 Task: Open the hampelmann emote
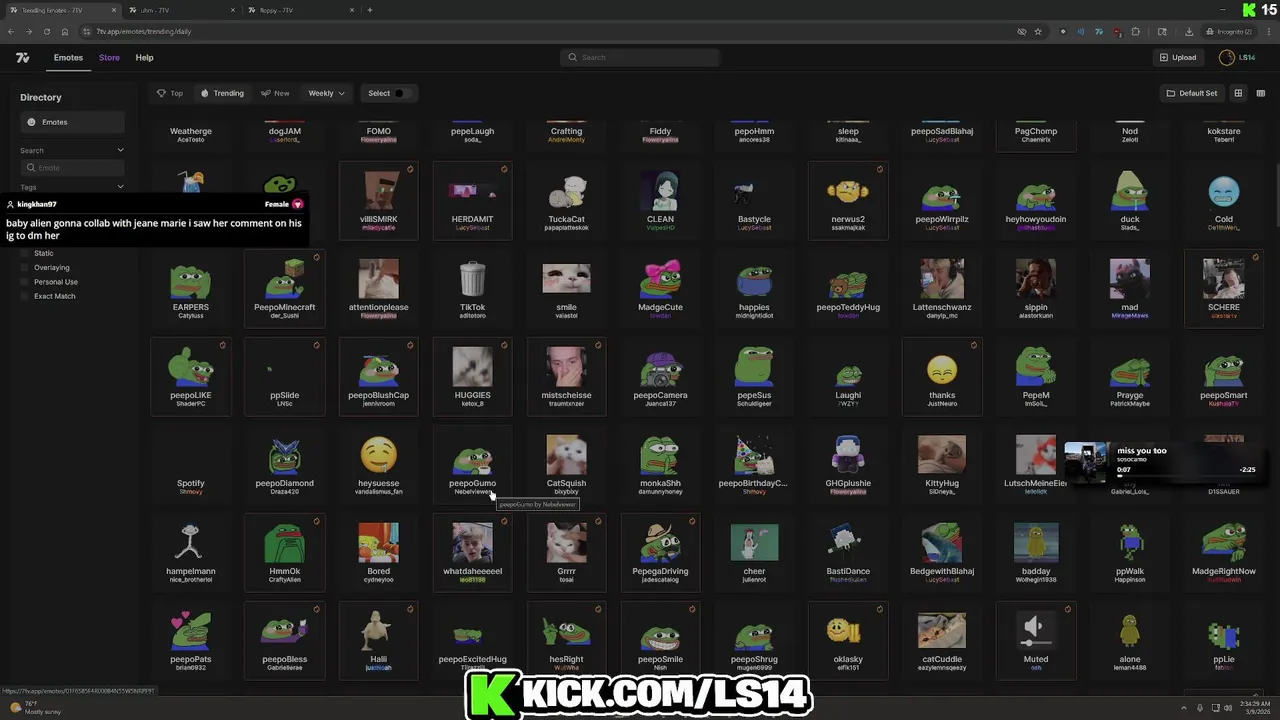pyautogui.click(x=190, y=552)
